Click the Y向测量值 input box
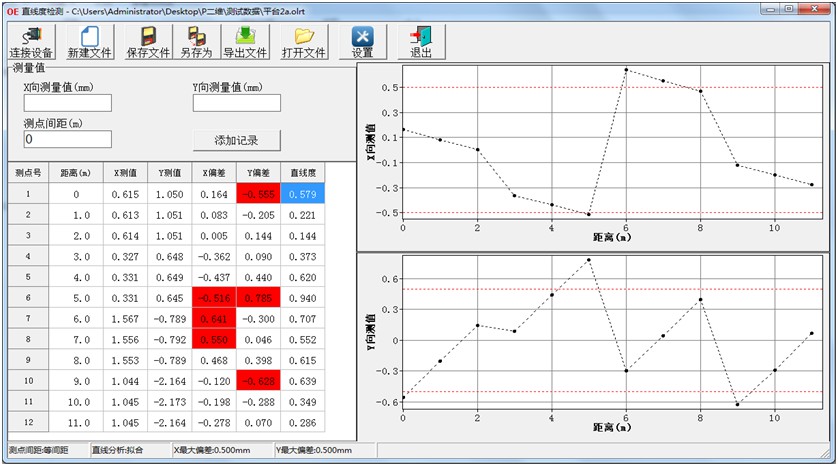Screen dimensions: 838x466 (x=236, y=102)
